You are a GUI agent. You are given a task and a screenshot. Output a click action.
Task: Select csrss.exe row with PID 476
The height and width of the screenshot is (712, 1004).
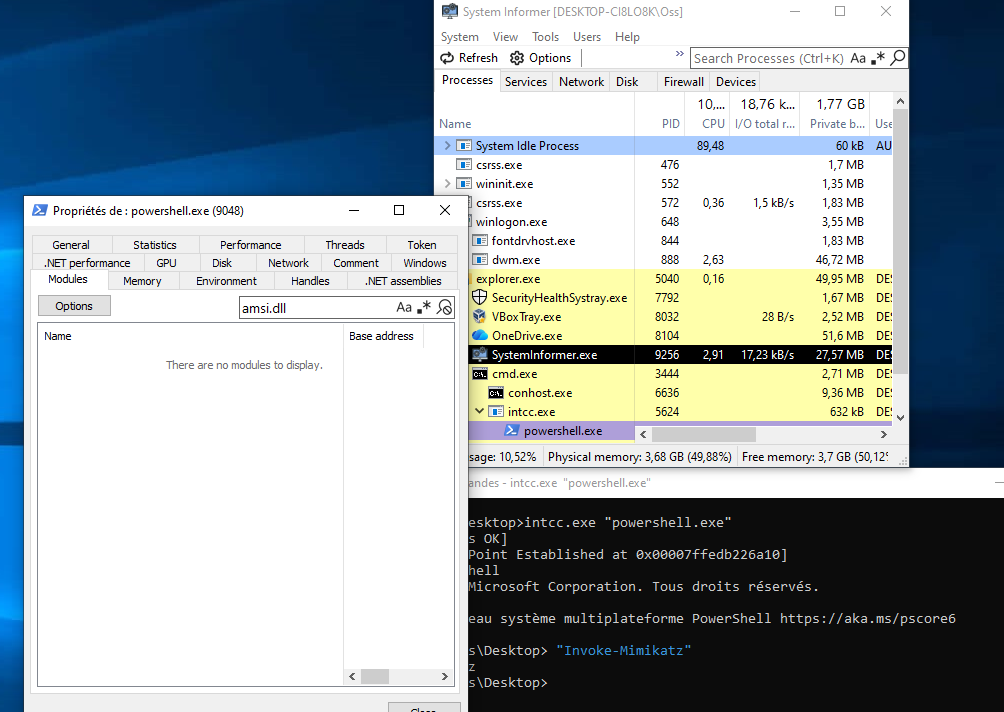663,165
